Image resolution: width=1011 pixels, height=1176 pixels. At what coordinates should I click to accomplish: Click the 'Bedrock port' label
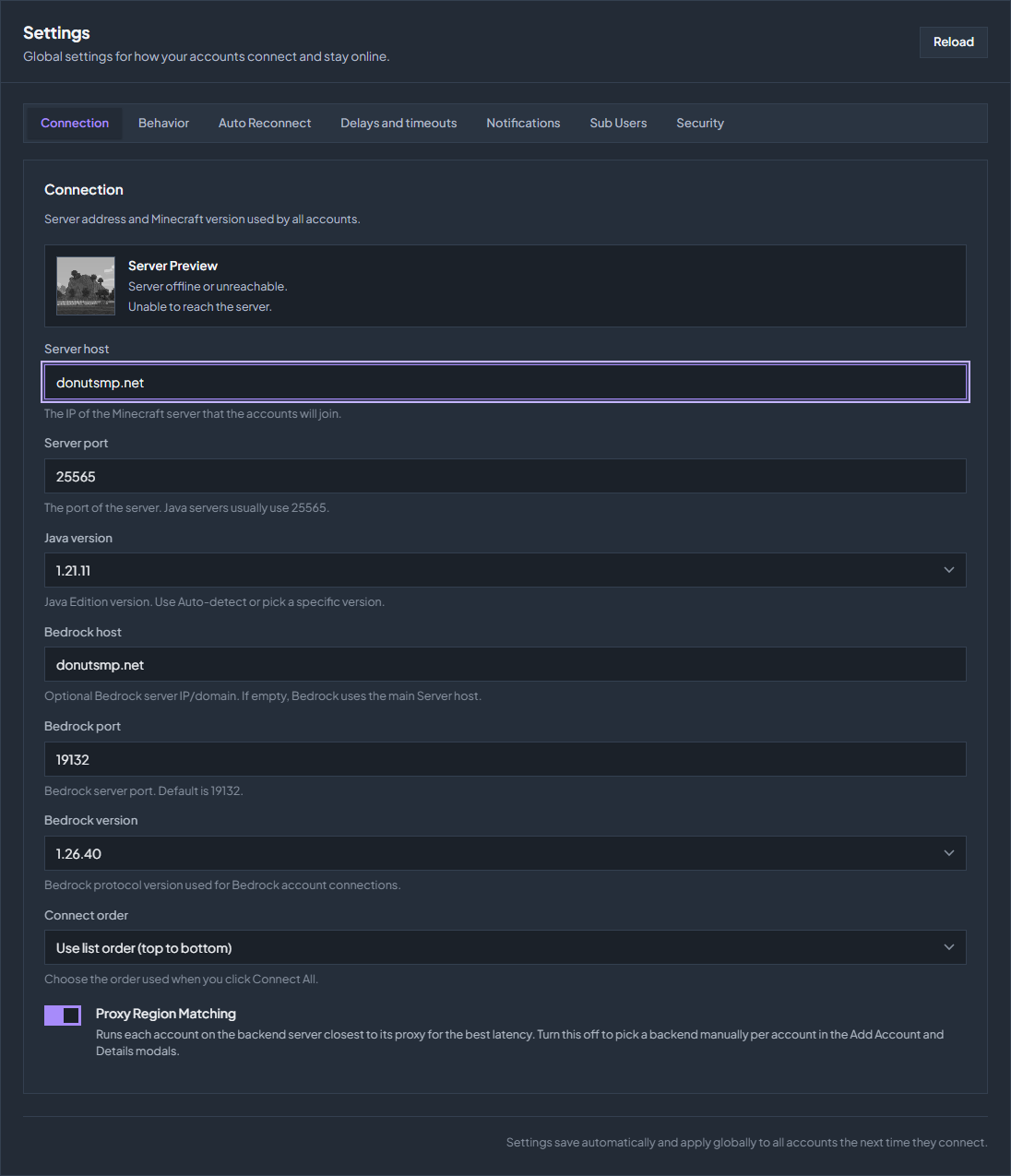82,726
